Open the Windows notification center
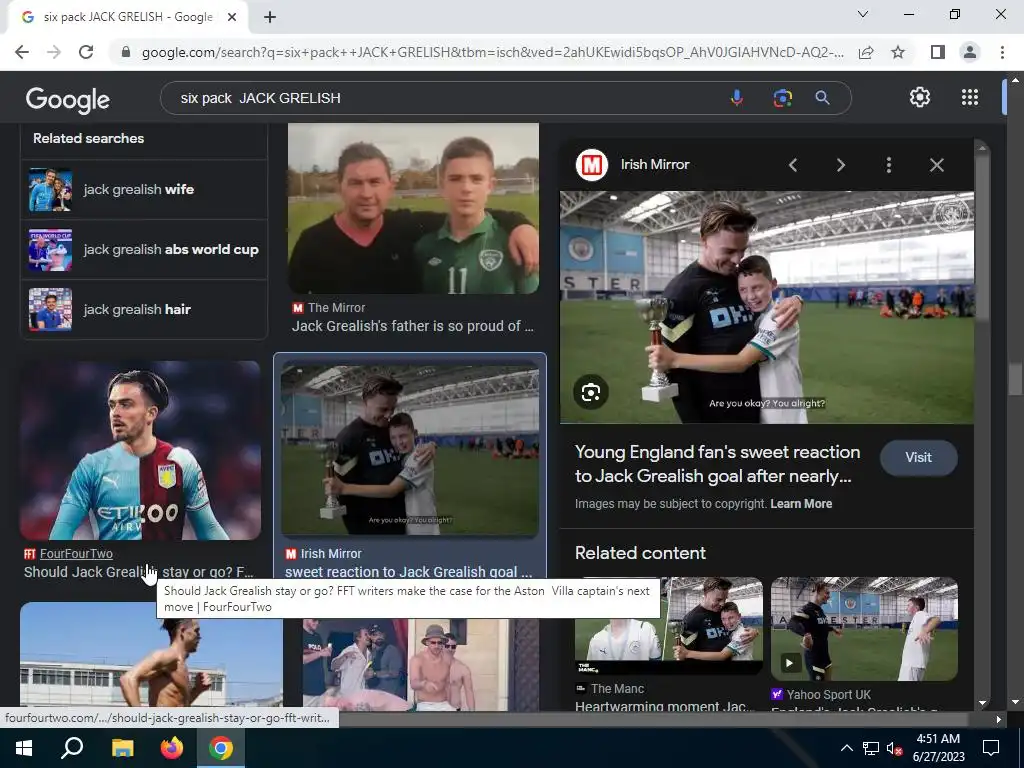This screenshot has width=1024, height=768. point(991,748)
